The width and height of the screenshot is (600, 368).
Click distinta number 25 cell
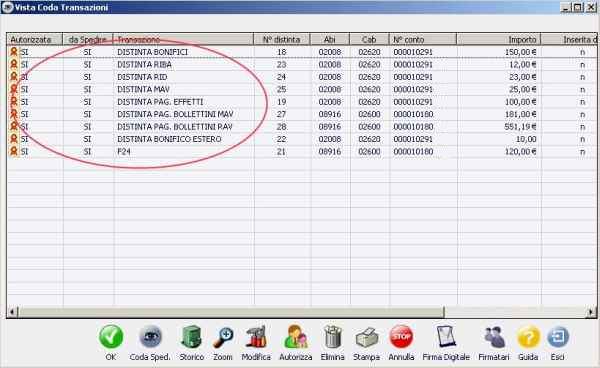pos(282,89)
